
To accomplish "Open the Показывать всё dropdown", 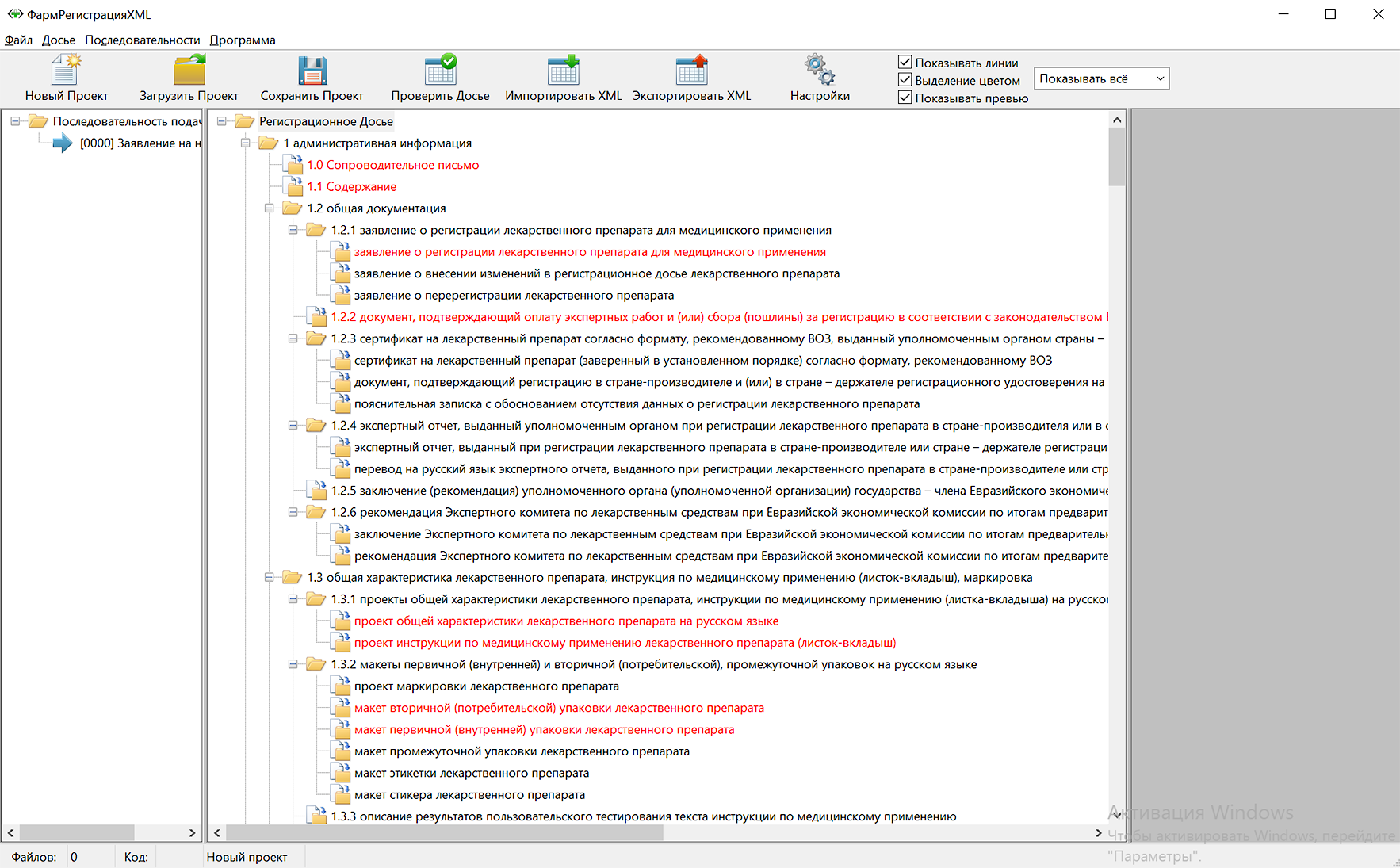I will [1101, 78].
